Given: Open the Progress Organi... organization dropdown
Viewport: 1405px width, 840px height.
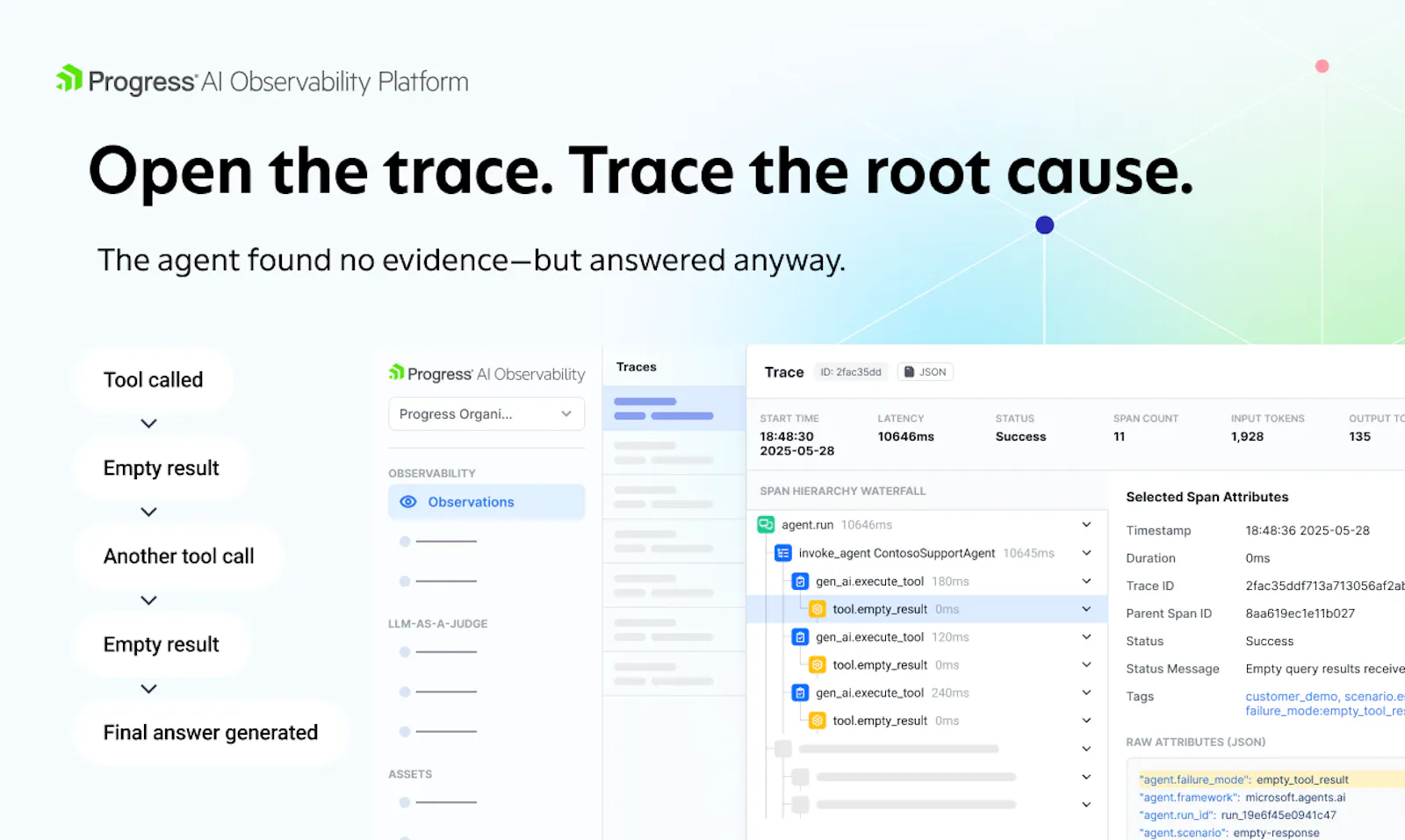Looking at the screenshot, I should (x=486, y=414).
